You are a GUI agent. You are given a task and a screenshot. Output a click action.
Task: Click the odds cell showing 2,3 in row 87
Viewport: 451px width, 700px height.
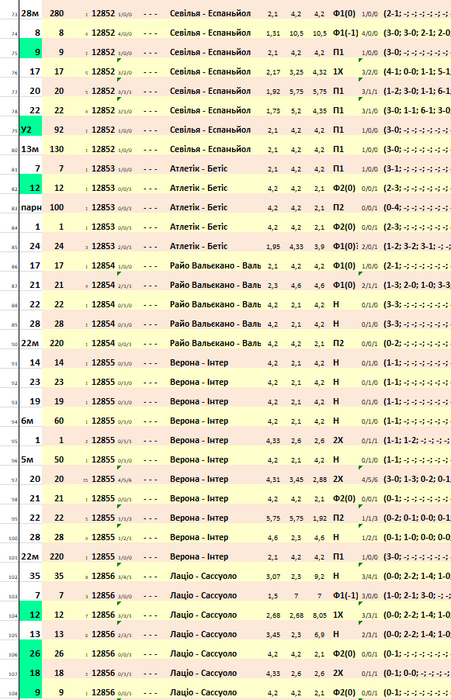(x=273, y=285)
